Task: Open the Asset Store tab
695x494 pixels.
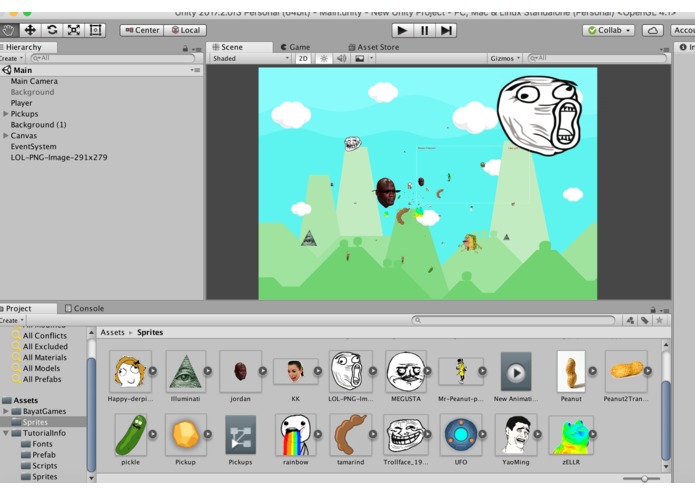Action: tap(374, 47)
